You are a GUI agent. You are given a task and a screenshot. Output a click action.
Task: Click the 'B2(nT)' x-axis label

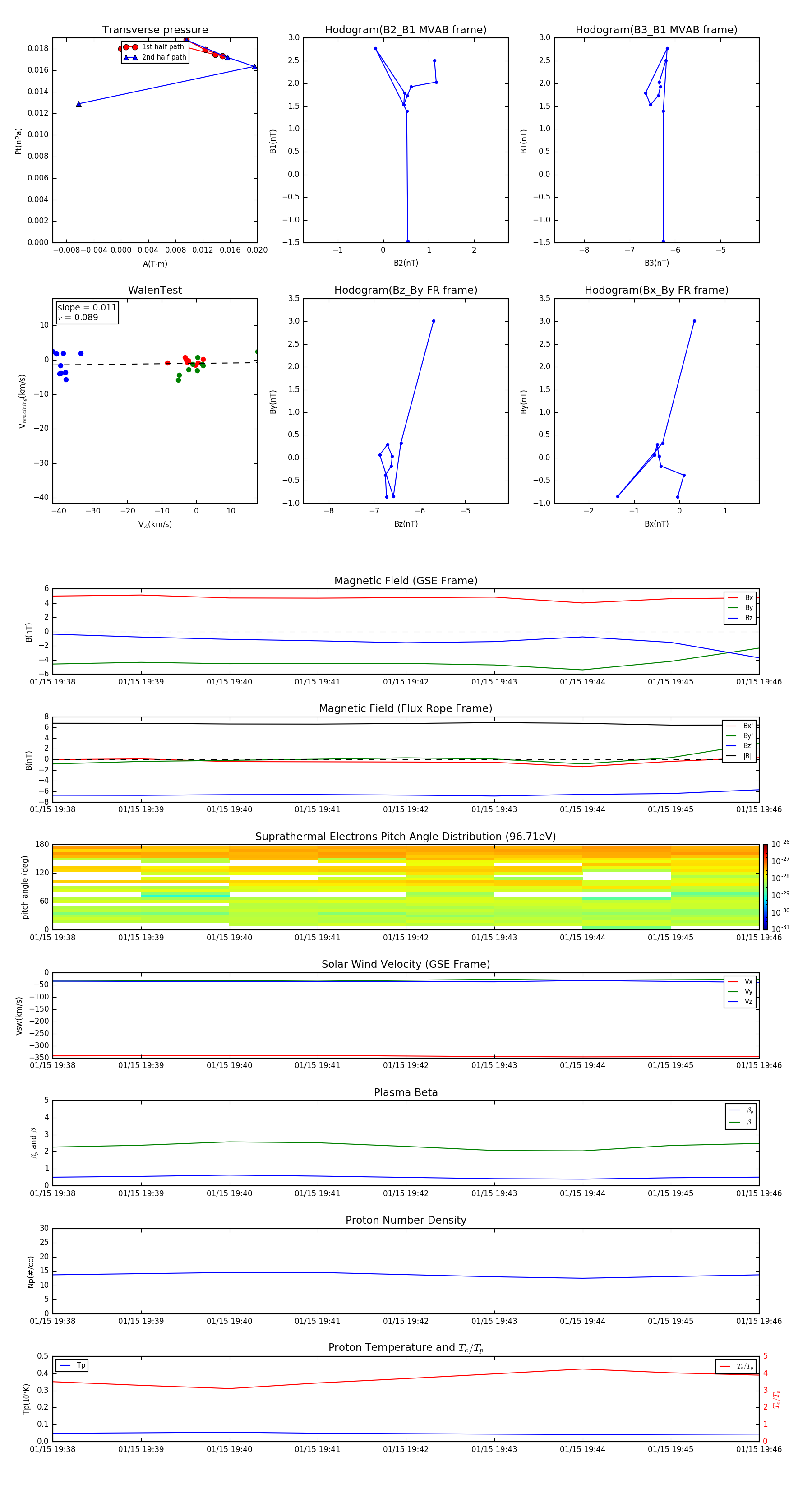[406, 263]
